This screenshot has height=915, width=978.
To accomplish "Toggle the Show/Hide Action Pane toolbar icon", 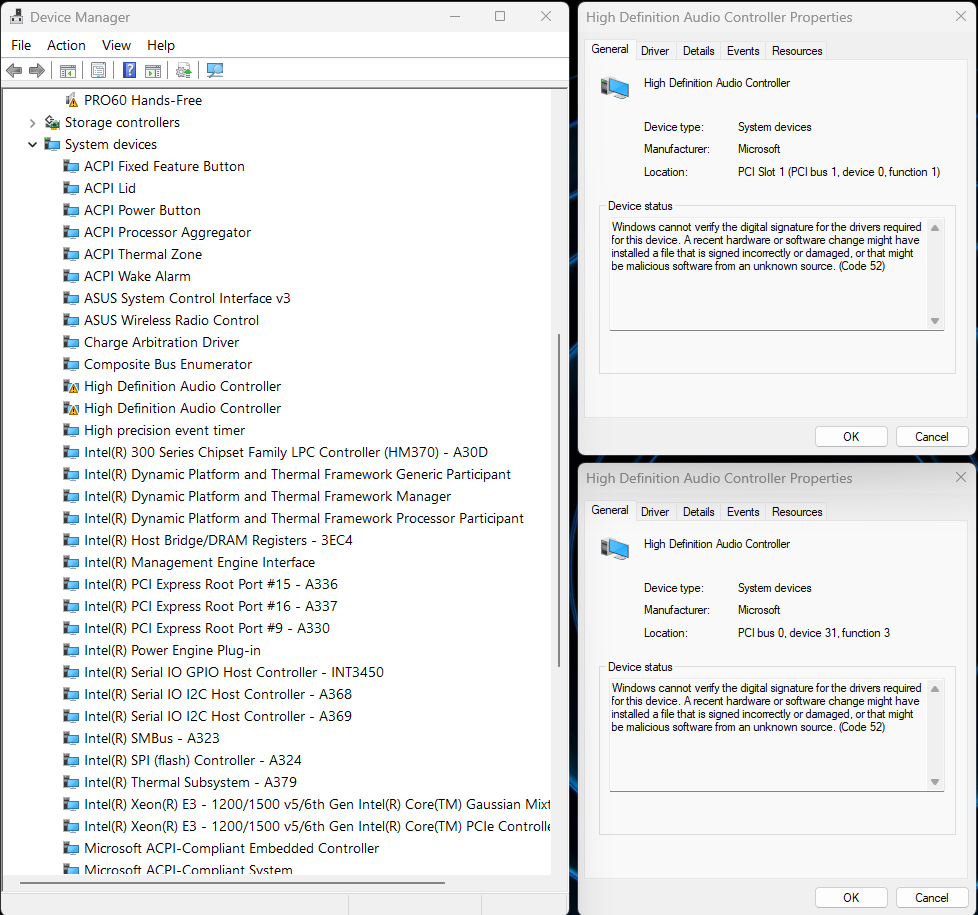I will point(153,70).
